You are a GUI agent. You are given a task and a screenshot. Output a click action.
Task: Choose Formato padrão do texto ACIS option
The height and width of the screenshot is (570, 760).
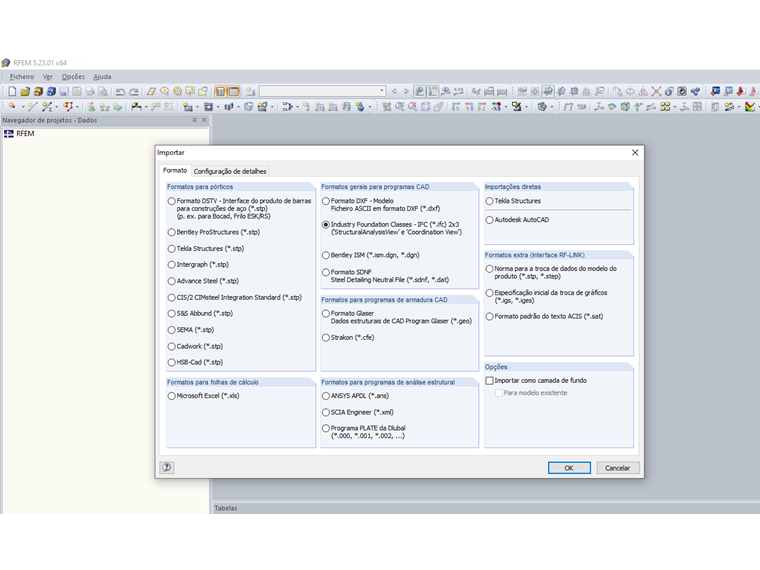490,317
